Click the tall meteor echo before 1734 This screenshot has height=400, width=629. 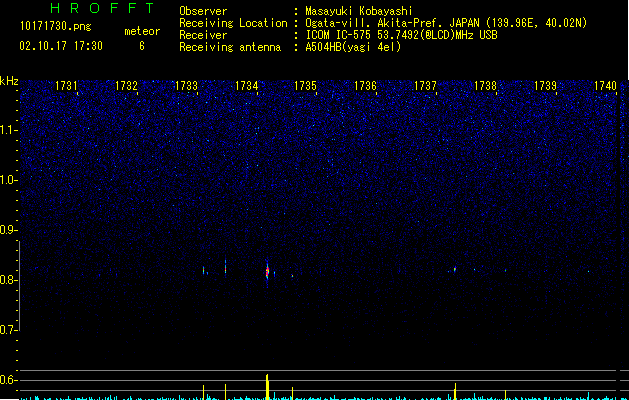pos(225,267)
